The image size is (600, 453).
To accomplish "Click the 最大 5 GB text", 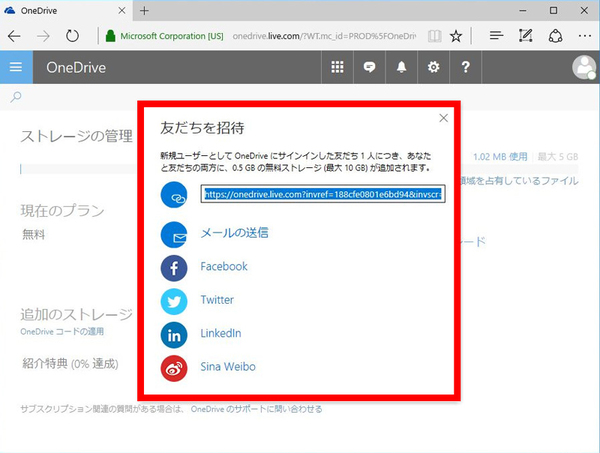I will [558, 156].
